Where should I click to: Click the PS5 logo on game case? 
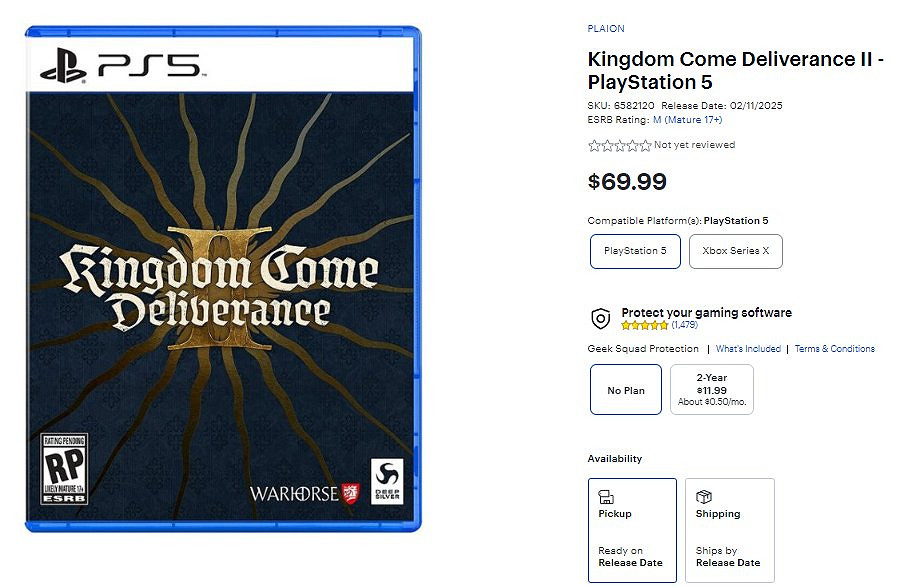(120, 67)
